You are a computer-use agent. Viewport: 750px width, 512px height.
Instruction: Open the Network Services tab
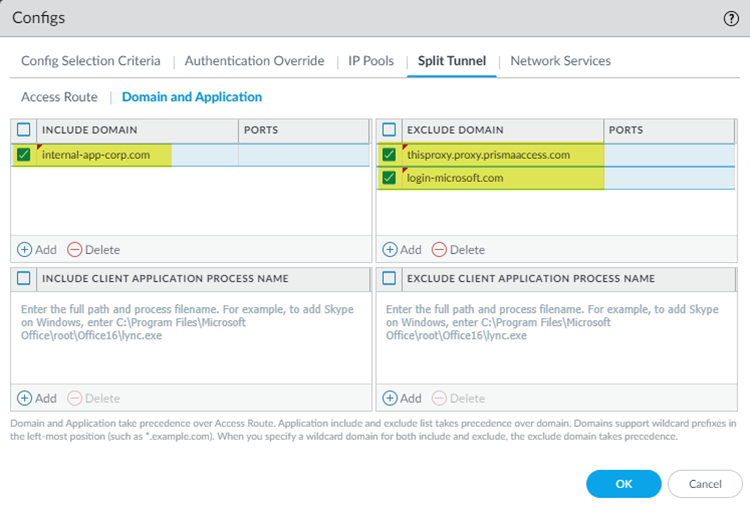click(x=560, y=61)
